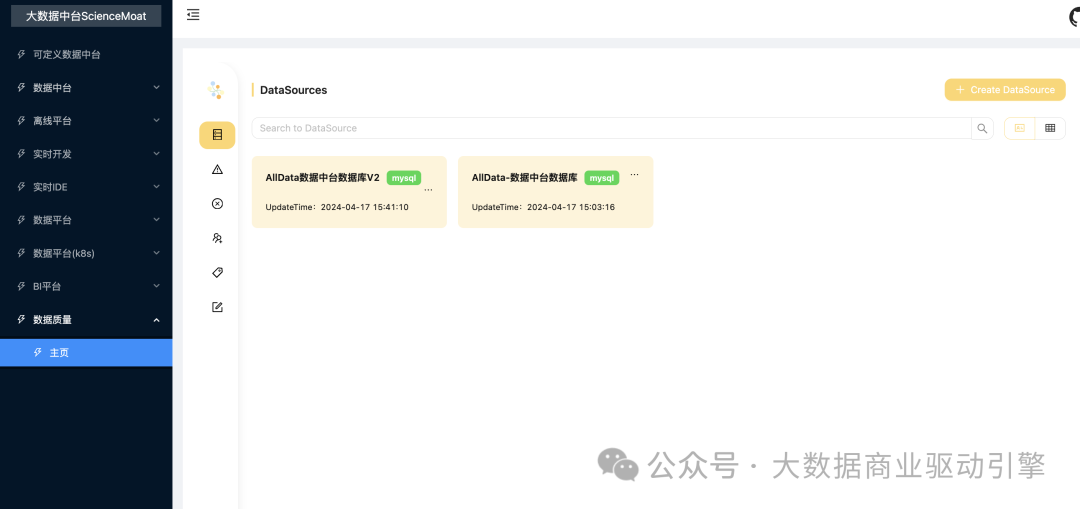1080x509 pixels.
Task: Click the warning triangle sidebar icon
Action: pyautogui.click(x=217, y=170)
